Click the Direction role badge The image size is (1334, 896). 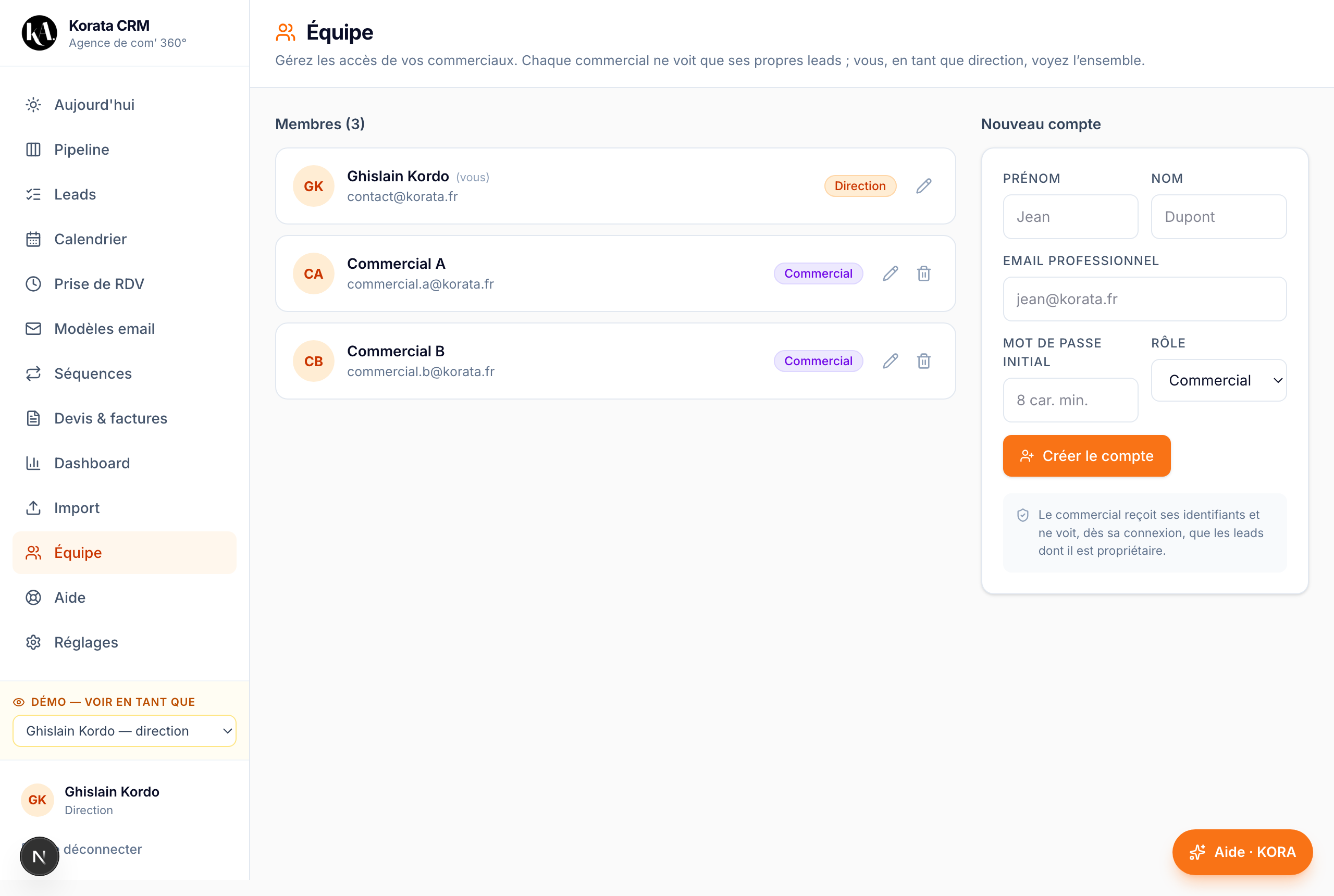coord(860,186)
